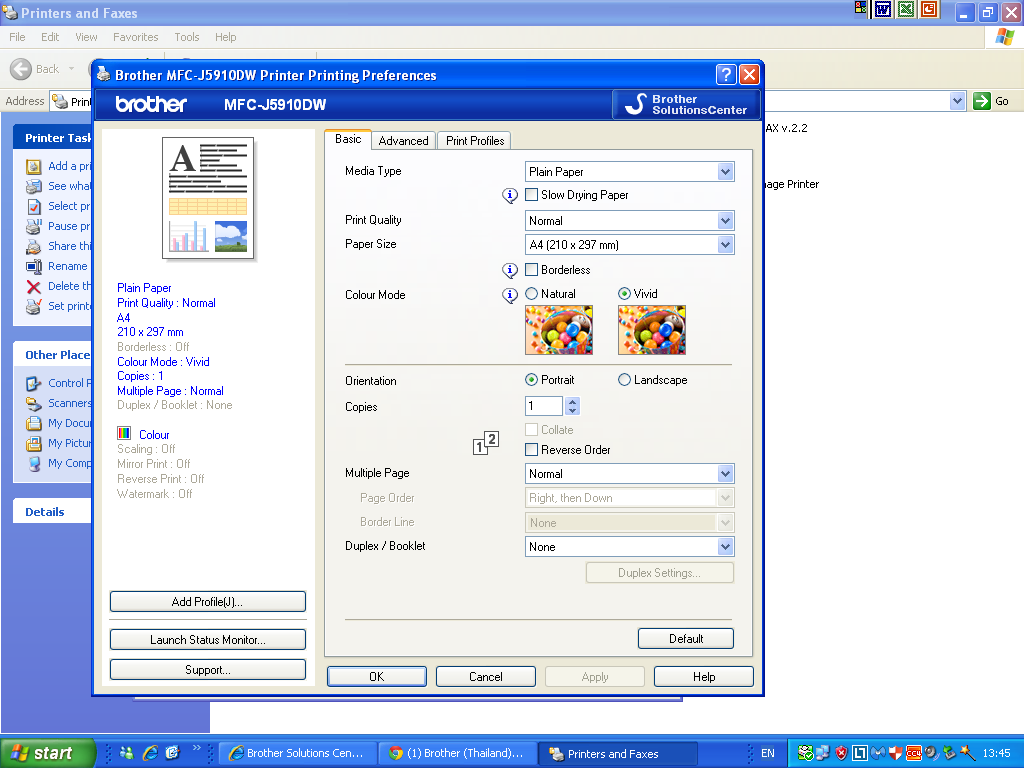Enable the Slow Drying Paper checkbox

[x=532, y=195]
